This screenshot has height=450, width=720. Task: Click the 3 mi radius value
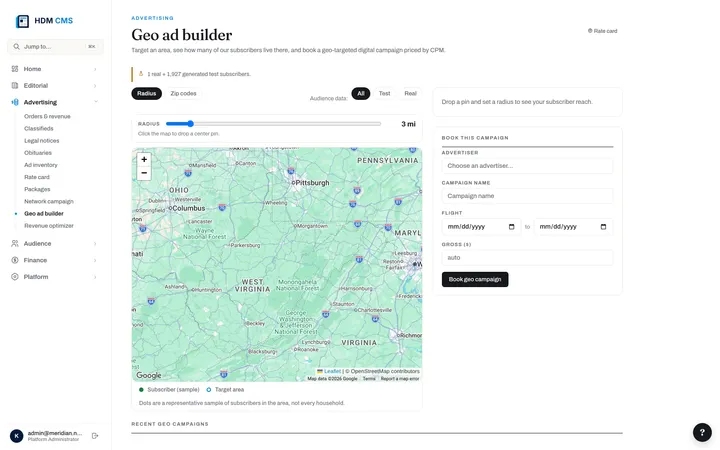tap(408, 124)
